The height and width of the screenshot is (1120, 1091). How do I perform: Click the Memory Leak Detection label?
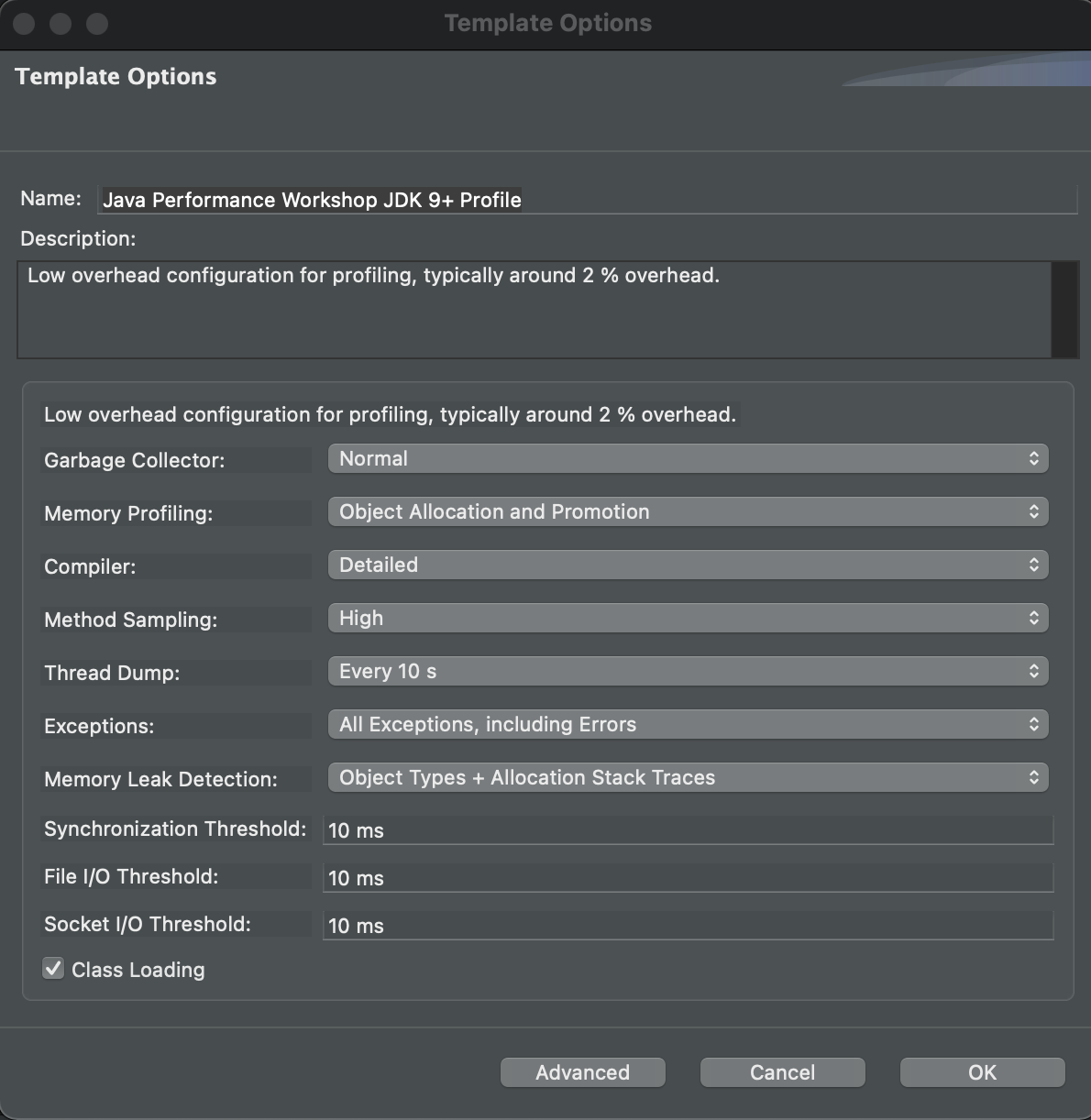(x=161, y=779)
